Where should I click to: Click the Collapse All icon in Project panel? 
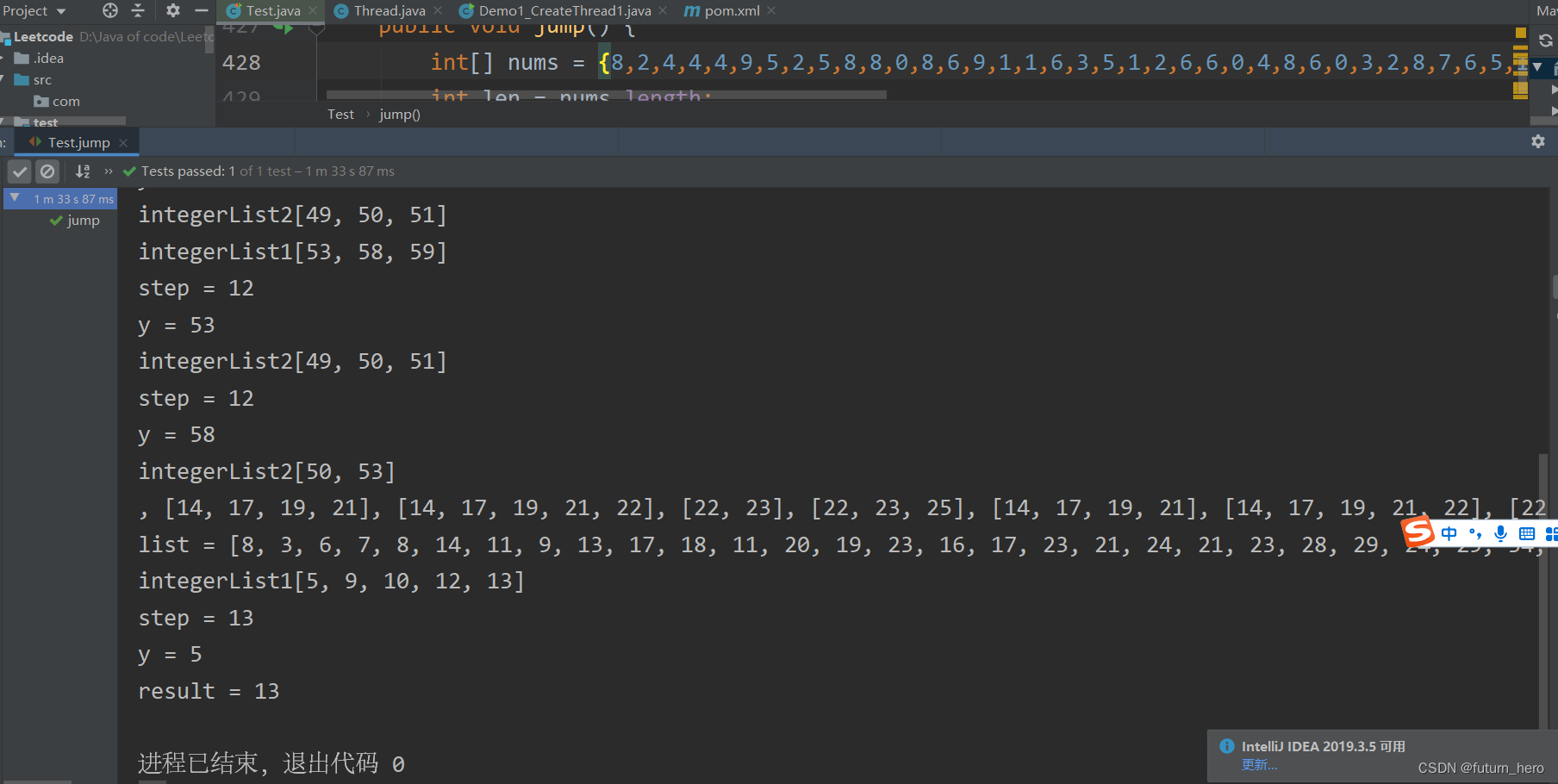[138, 10]
